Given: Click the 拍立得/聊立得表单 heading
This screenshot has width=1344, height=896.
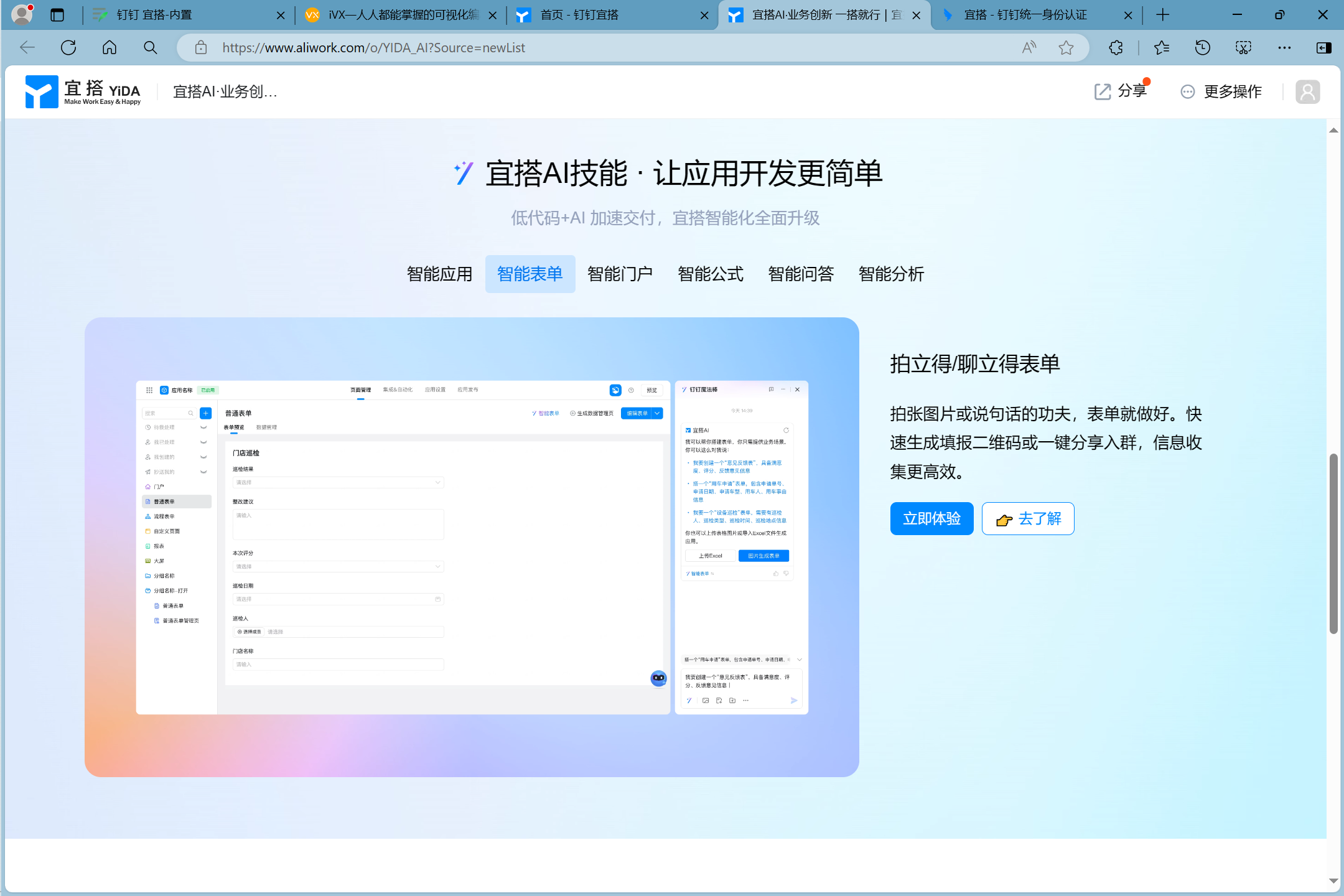Looking at the screenshot, I should click(975, 364).
